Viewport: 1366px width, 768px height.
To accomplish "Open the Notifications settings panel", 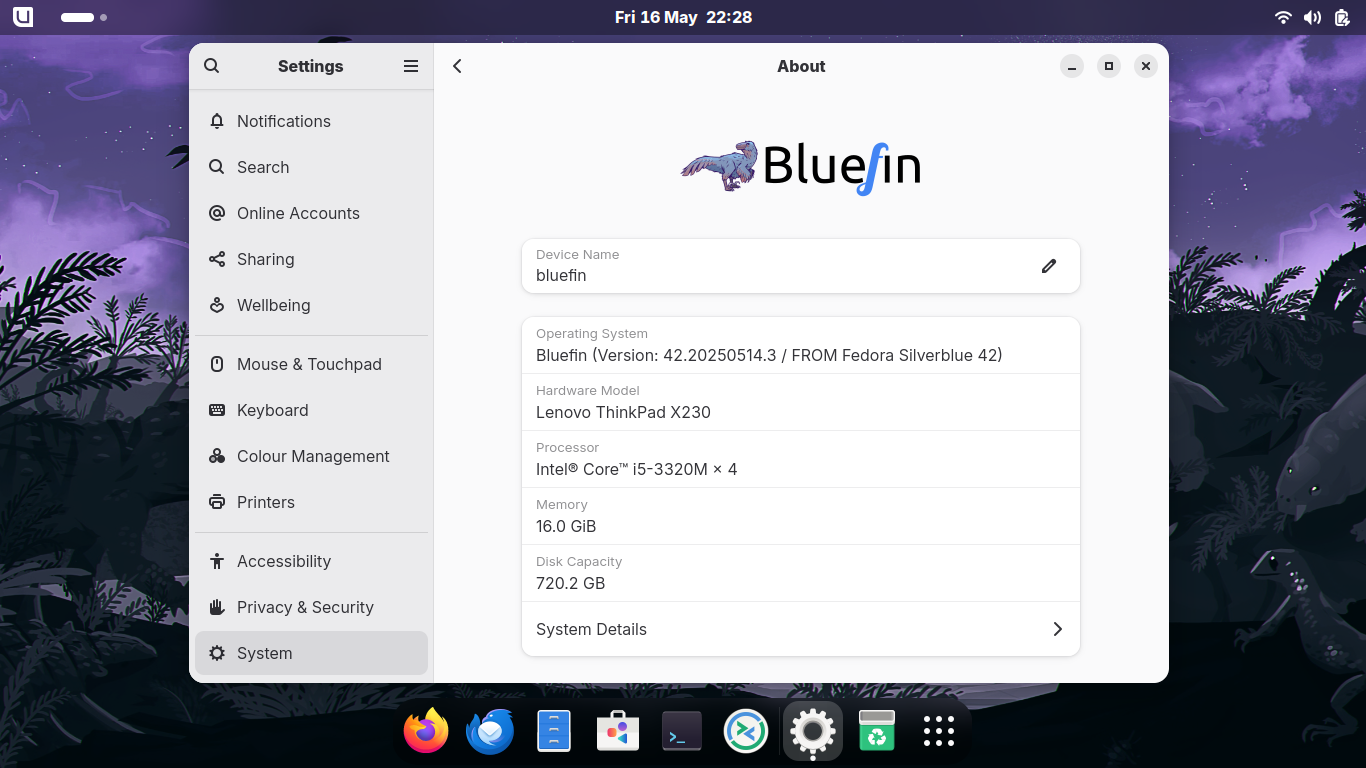I will [311, 121].
